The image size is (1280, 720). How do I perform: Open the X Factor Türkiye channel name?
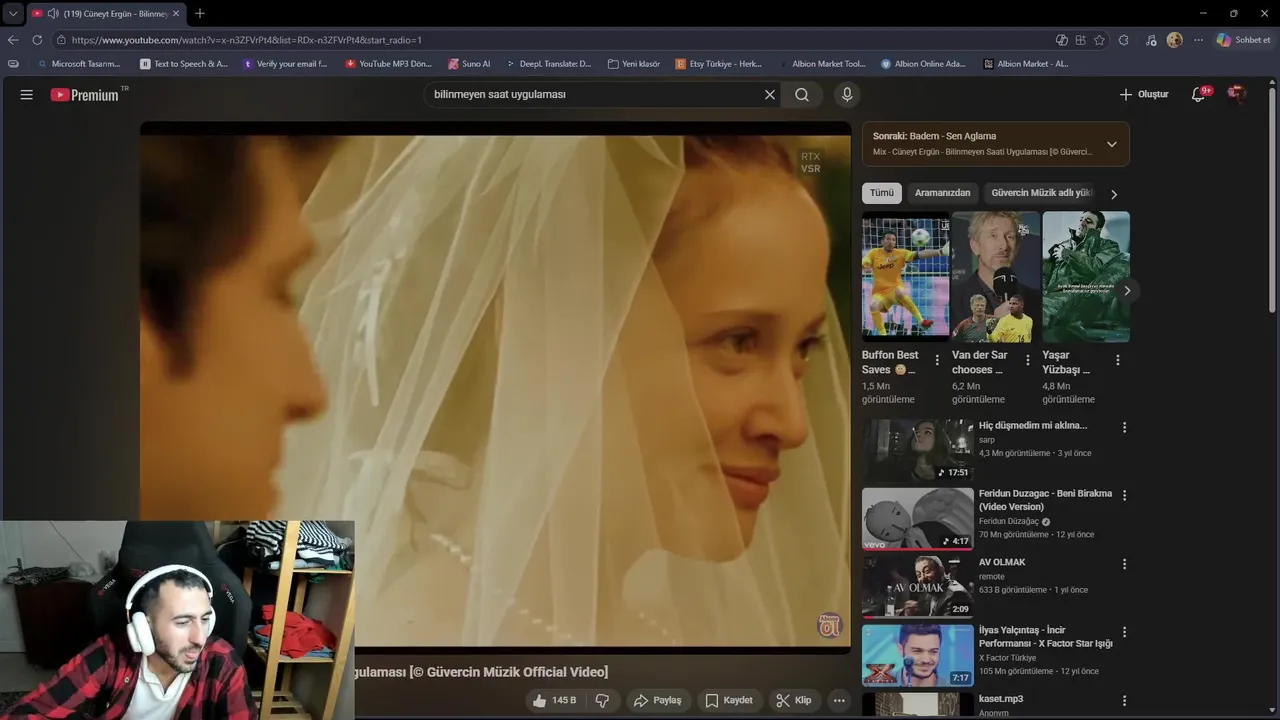(1007, 658)
